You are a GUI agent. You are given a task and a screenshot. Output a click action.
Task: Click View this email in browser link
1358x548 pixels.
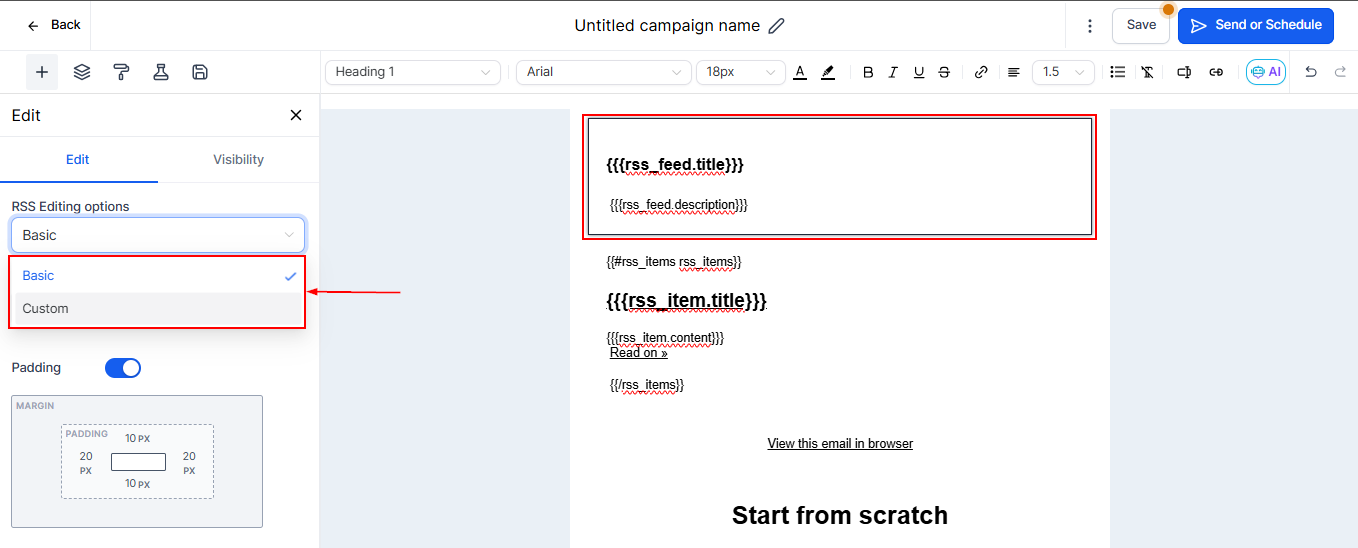(840, 443)
